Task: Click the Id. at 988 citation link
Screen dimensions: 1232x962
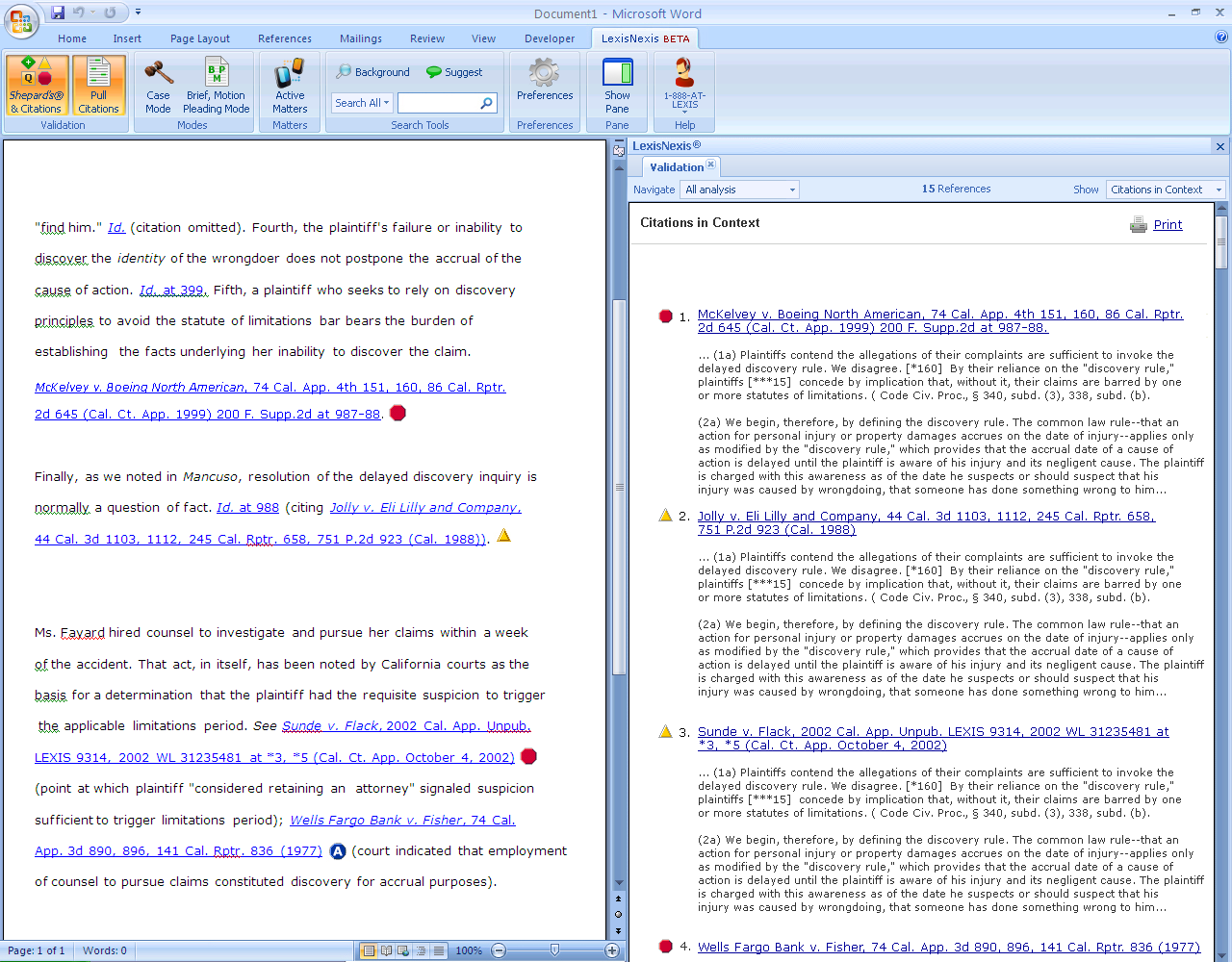Action: pos(247,508)
